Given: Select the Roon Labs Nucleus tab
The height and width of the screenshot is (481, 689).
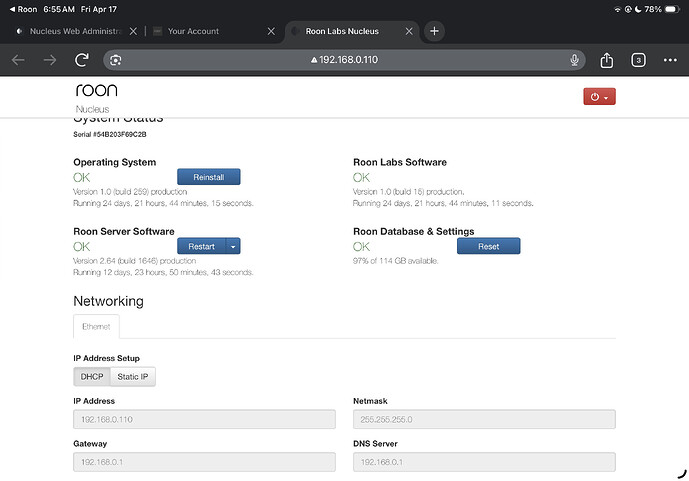Looking at the screenshot, I should click(342, 31).
